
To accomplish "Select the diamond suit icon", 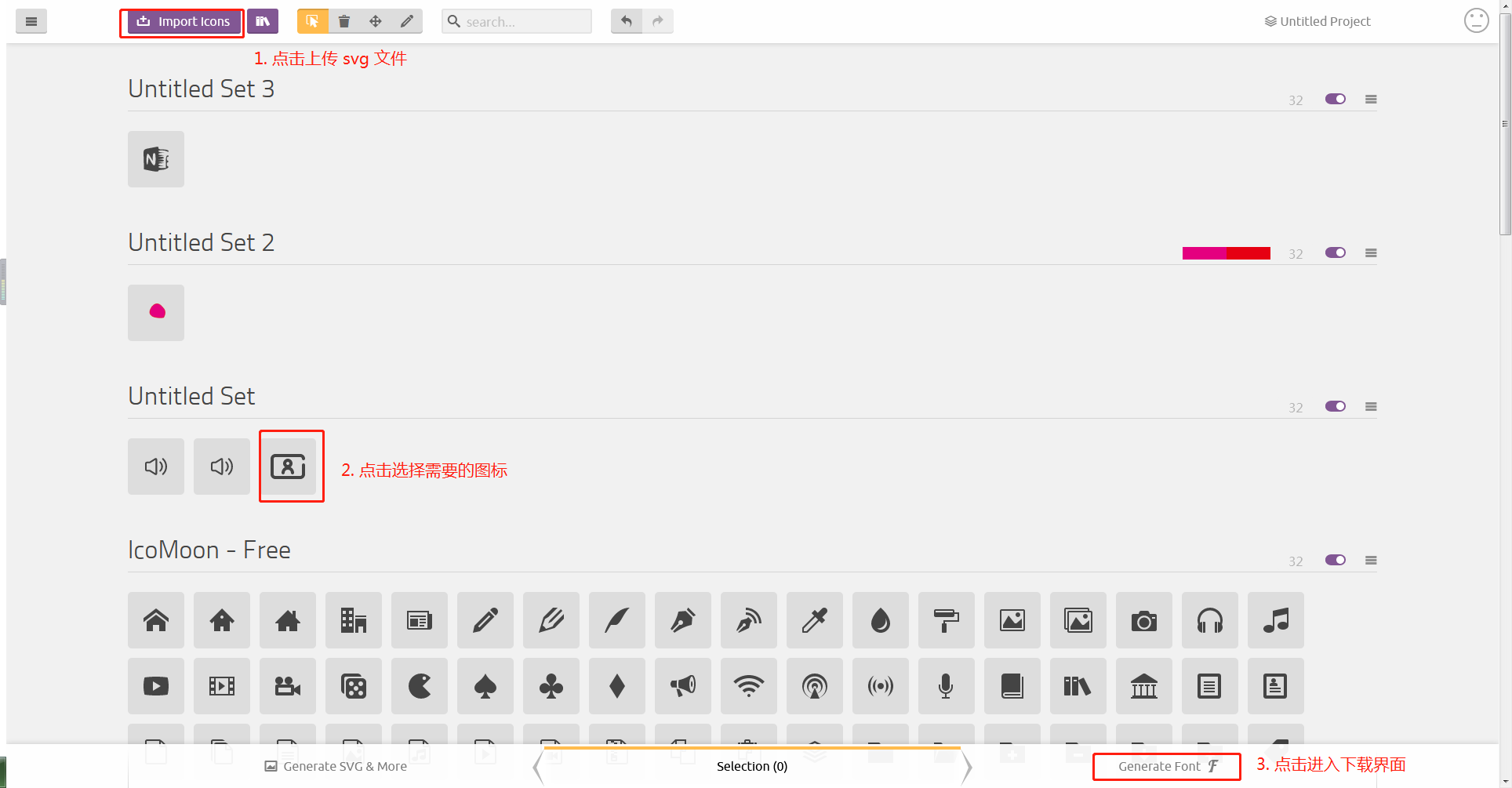I will (x=617, y=686).
